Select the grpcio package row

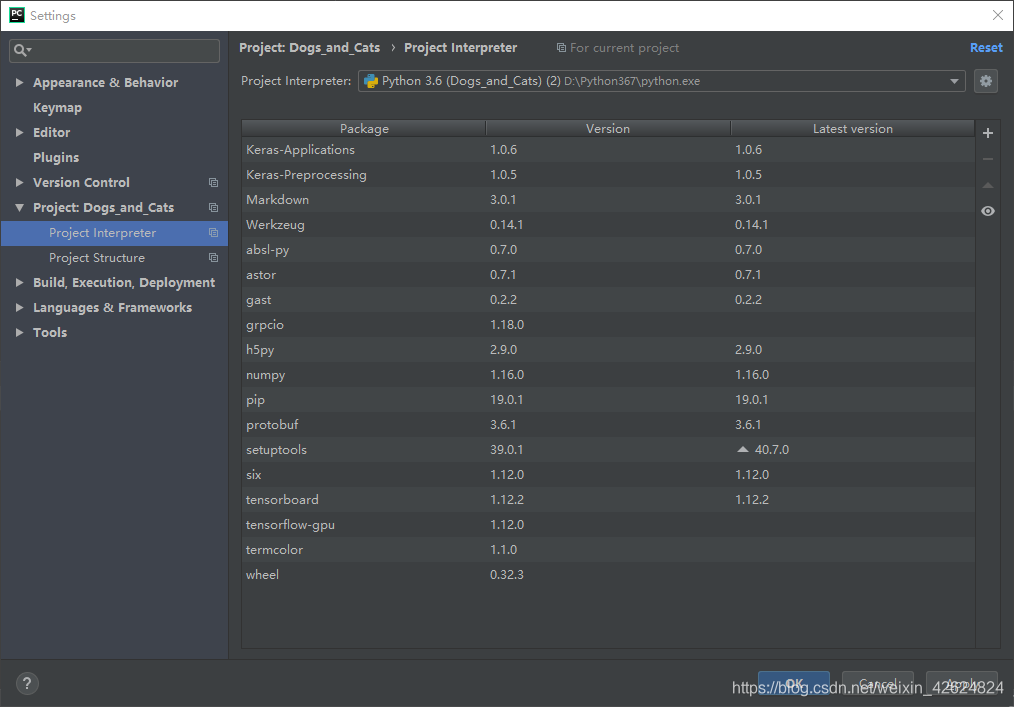tap(608, 325)
